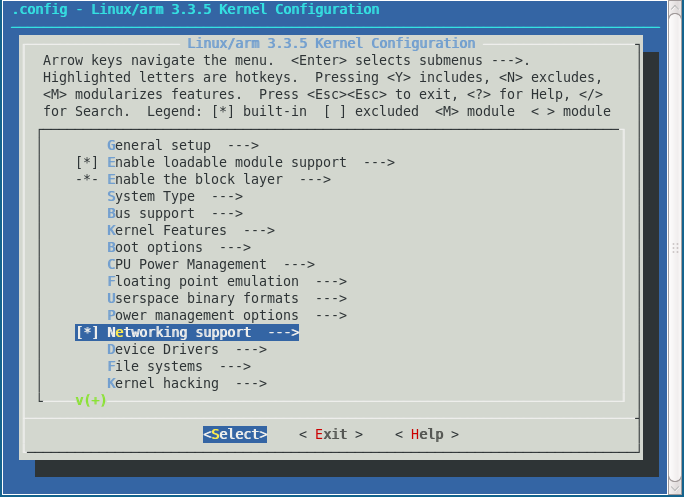Open the General setup submenu
684x497 pixels.
[x=183, y=145]
